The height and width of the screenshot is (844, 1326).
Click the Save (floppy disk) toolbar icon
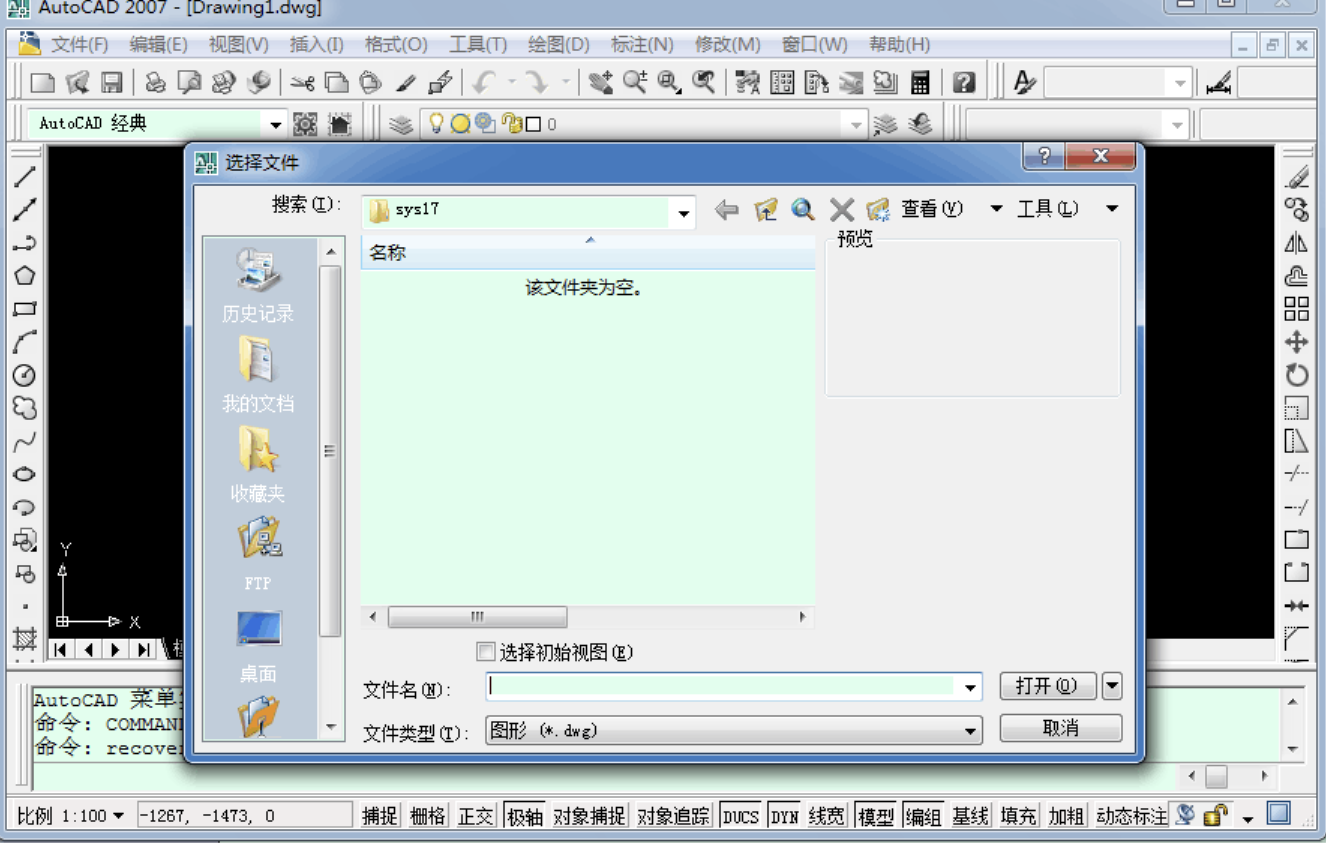point(111,82)
